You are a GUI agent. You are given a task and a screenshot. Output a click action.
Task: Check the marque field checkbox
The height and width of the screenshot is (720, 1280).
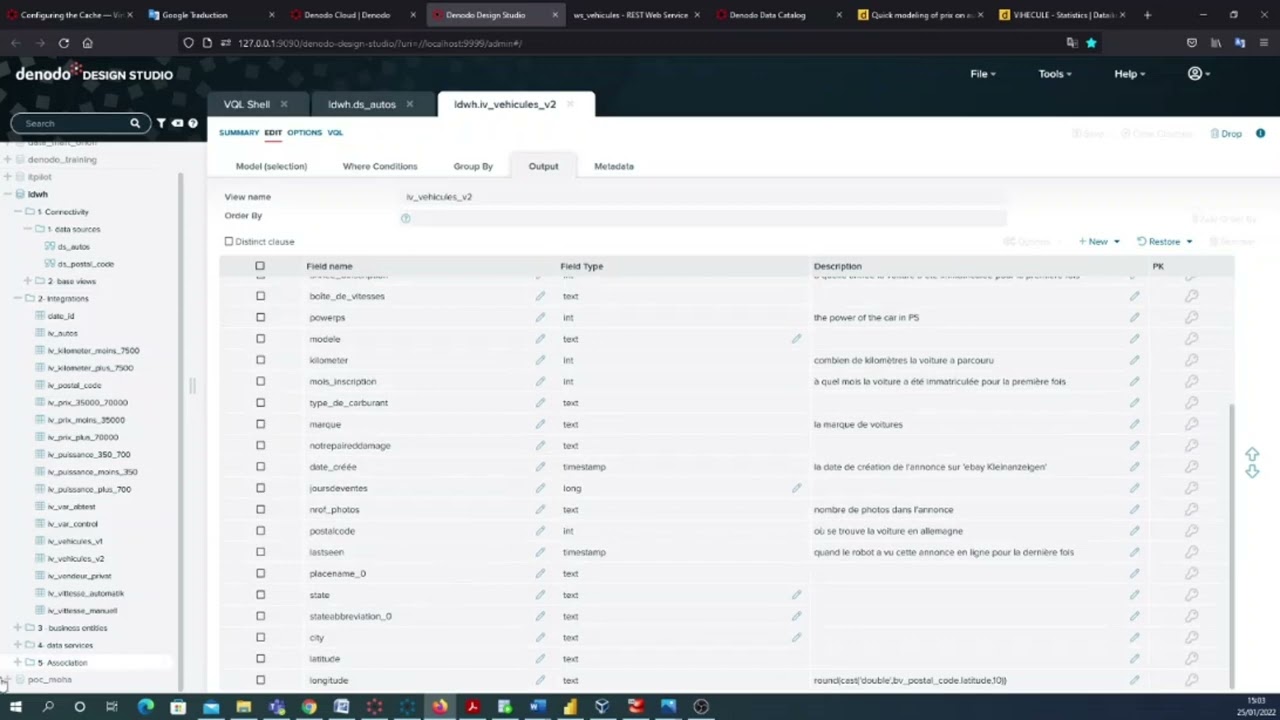[260, 424]
